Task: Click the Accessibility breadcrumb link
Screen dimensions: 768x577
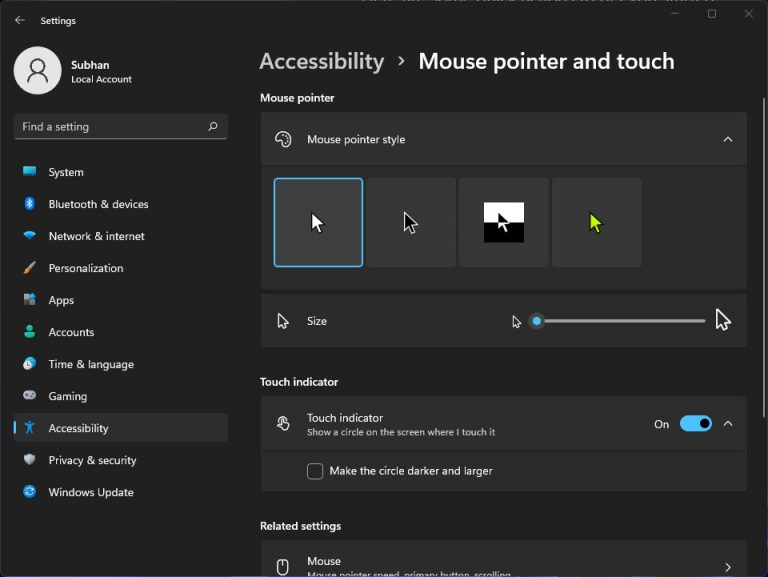Action: [322, 62]
